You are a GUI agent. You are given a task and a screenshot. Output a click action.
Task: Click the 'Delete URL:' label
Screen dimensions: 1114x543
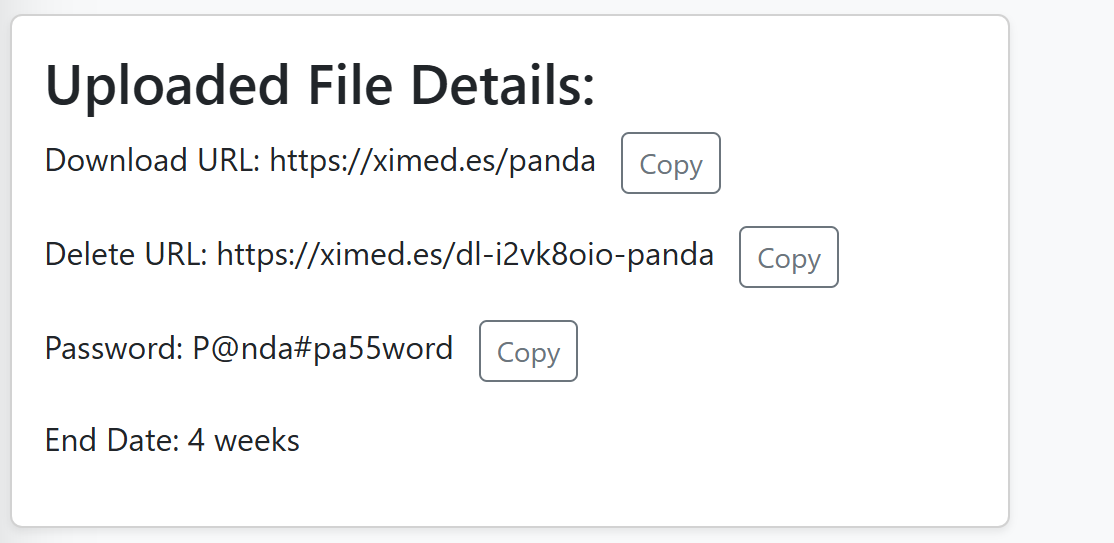click(x=126, y=255)
